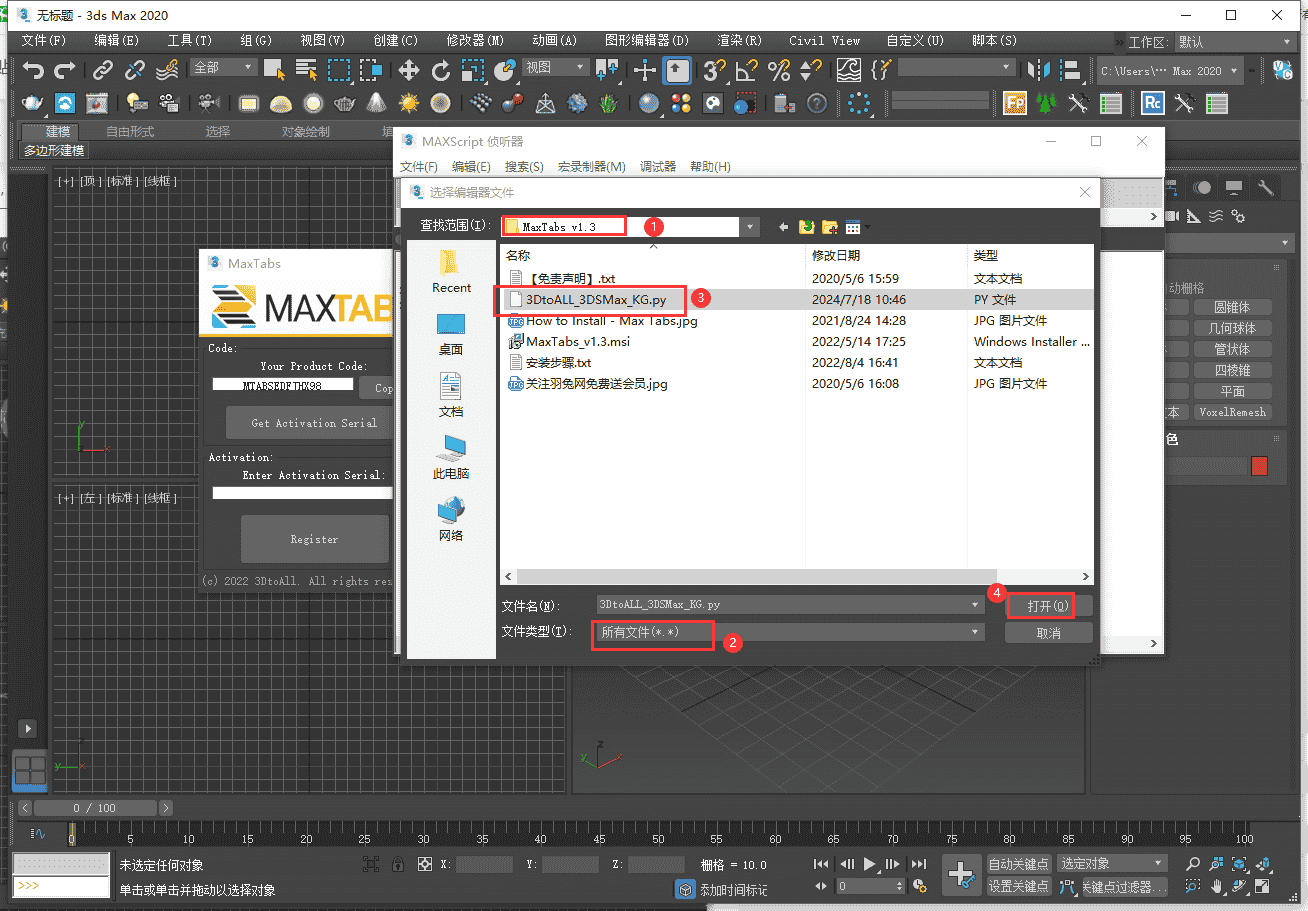
Task: Open the 工作区 默认 workspace dropdown
Action: pyautogui.click(x=1237, y=42)
